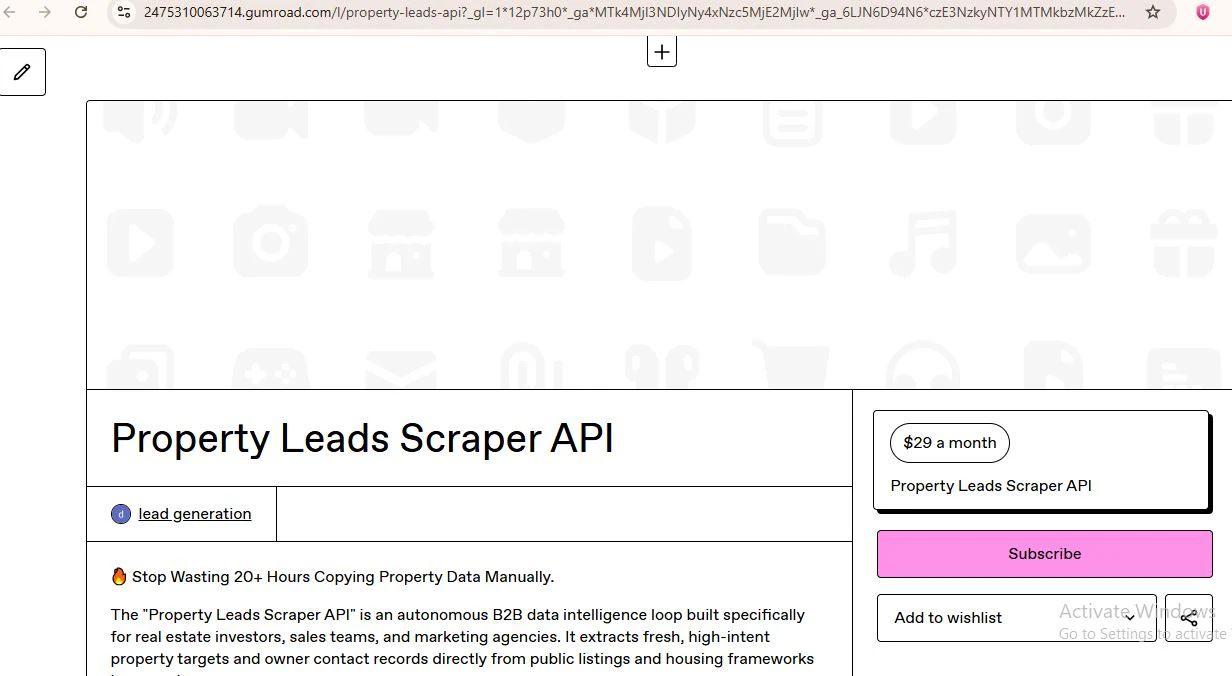Open the share icon beside wishlist

(x=1189, y=618)
